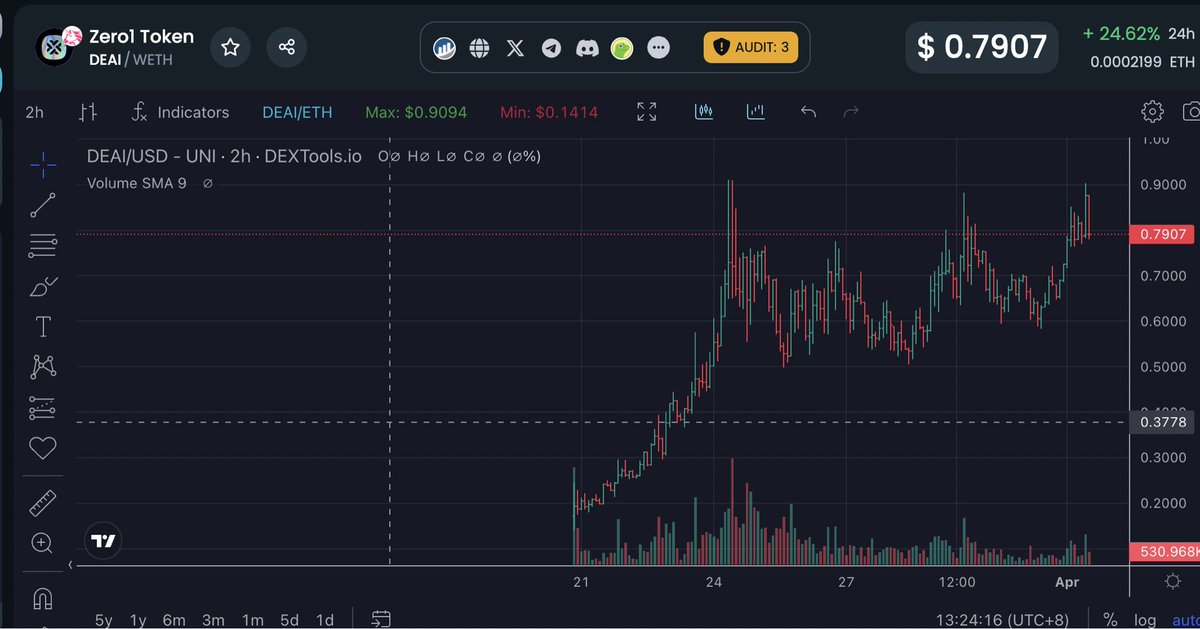Screen dimensions: 1200x629
Task: Open time axis settings gear
Action: pos(1173,582)
